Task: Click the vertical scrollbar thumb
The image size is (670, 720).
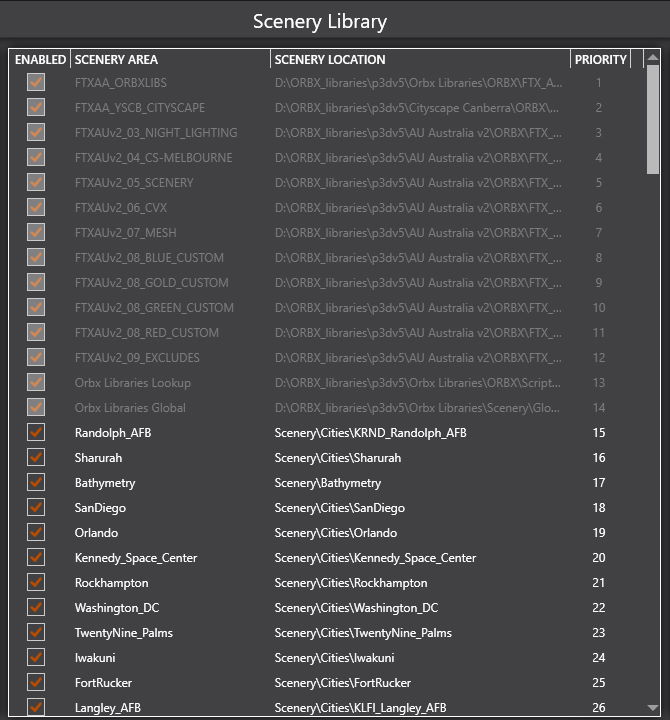Action: (x=653, y=120)
